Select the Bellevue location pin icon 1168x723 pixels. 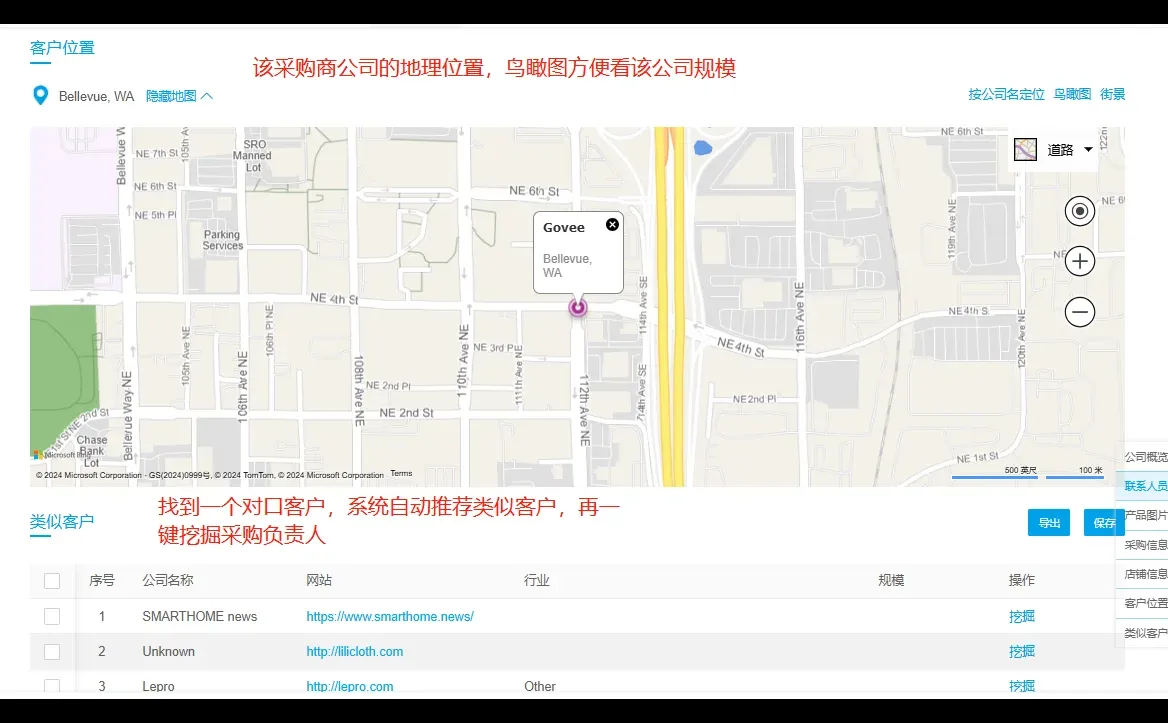pyautogui.click(x=39, y=95)
